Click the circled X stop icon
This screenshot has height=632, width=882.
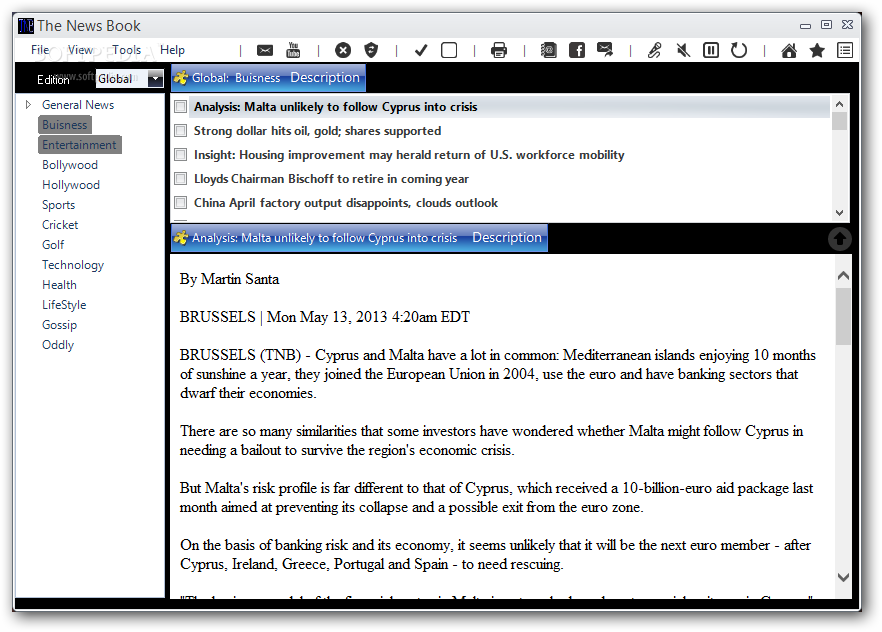pos(343,51)
